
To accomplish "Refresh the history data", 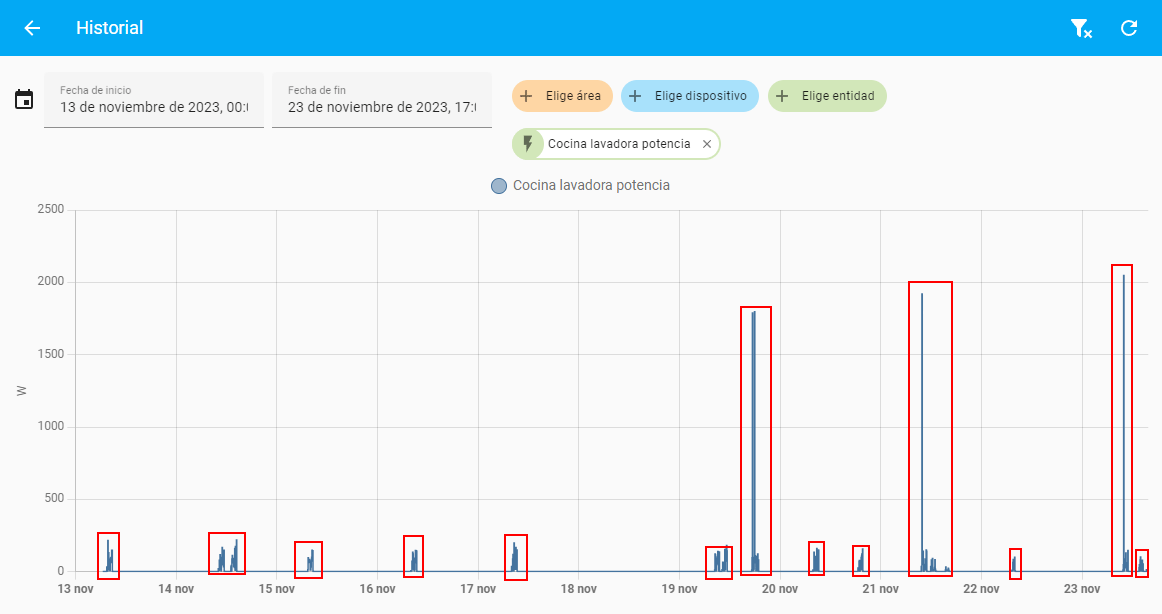I will [x=1129, y=28].
